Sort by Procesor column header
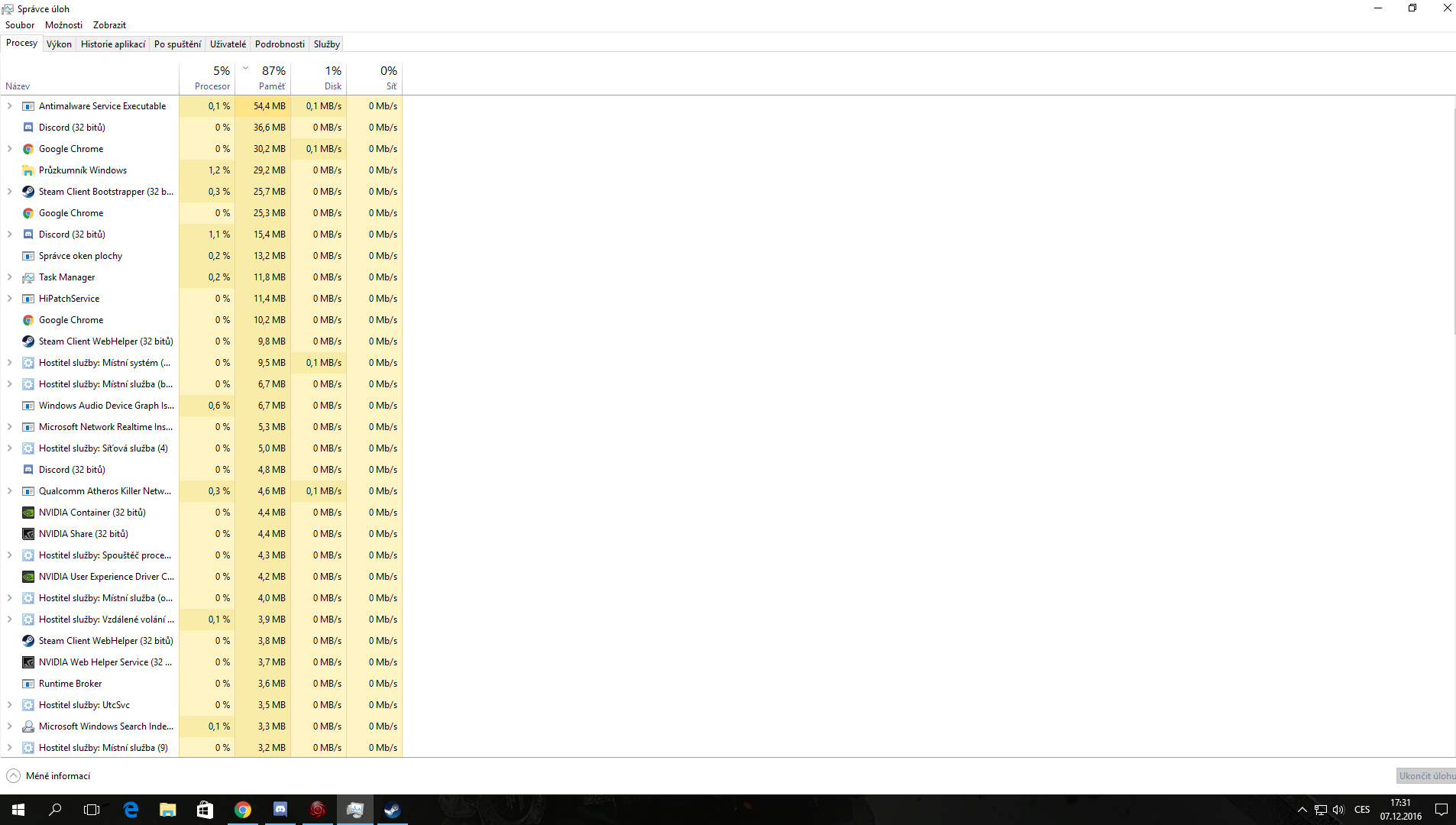 207,78
